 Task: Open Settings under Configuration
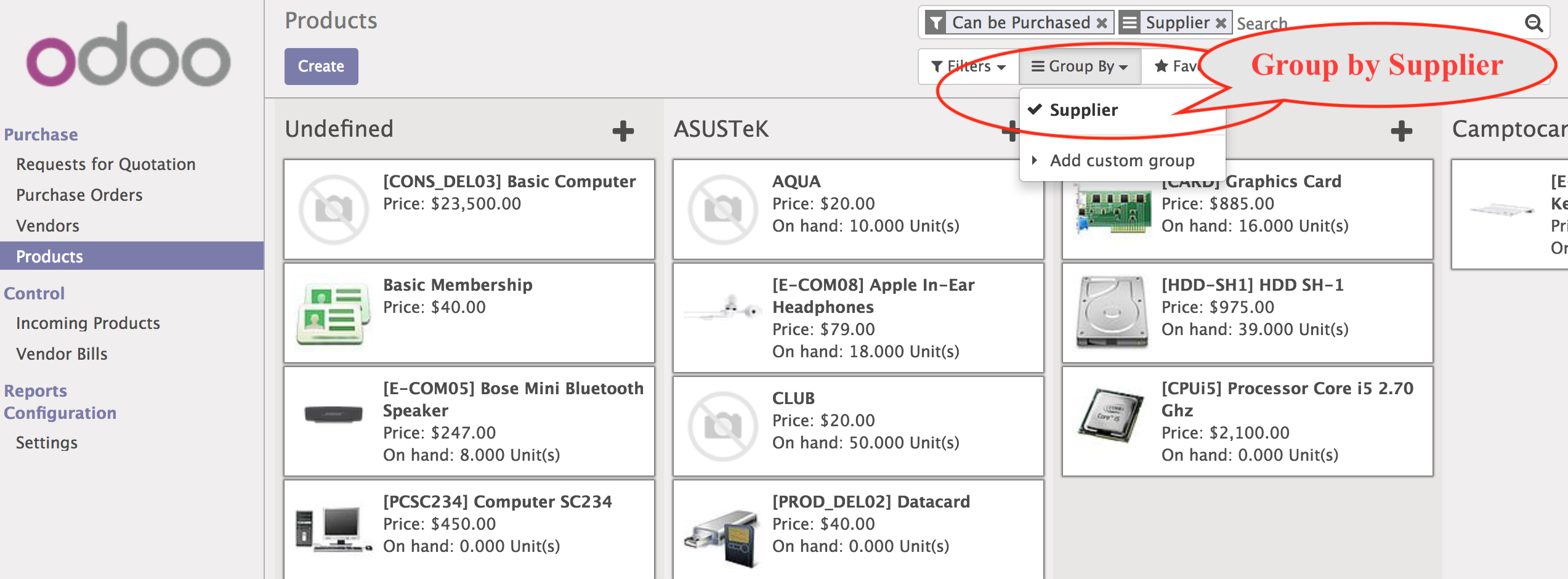(47, 443)
